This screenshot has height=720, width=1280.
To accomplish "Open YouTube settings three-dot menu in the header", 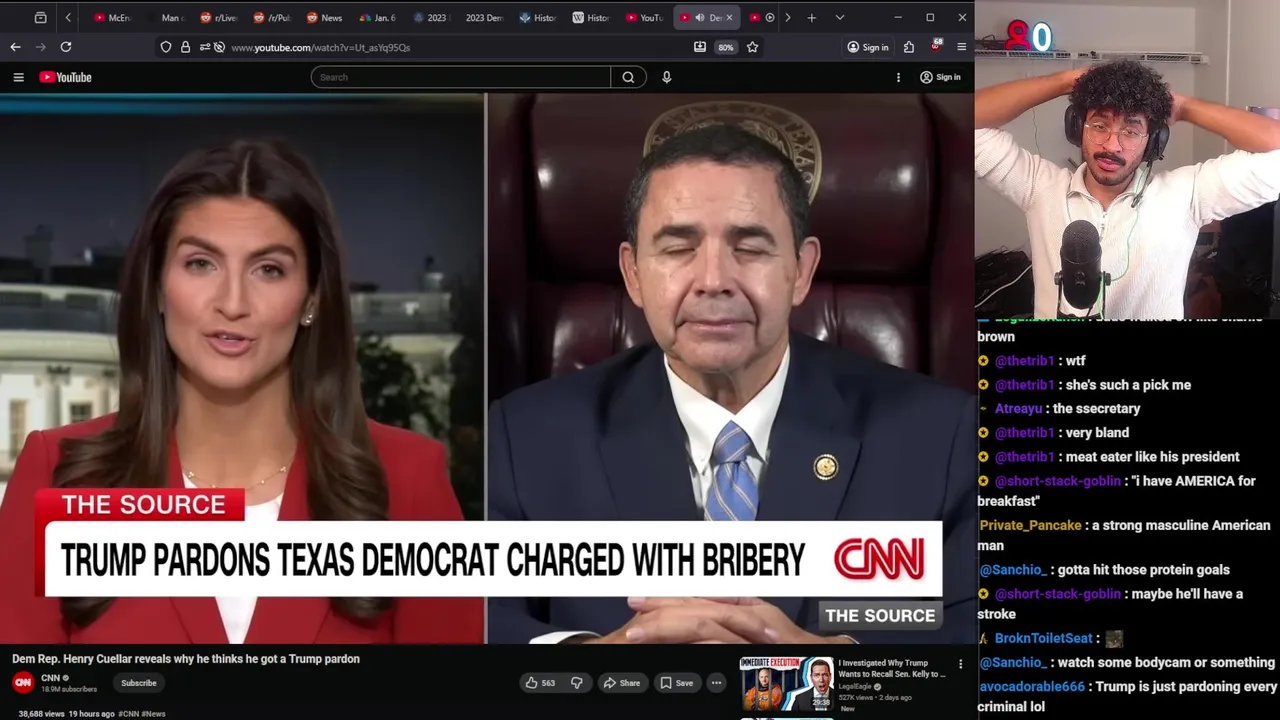I will click(898, 77).
